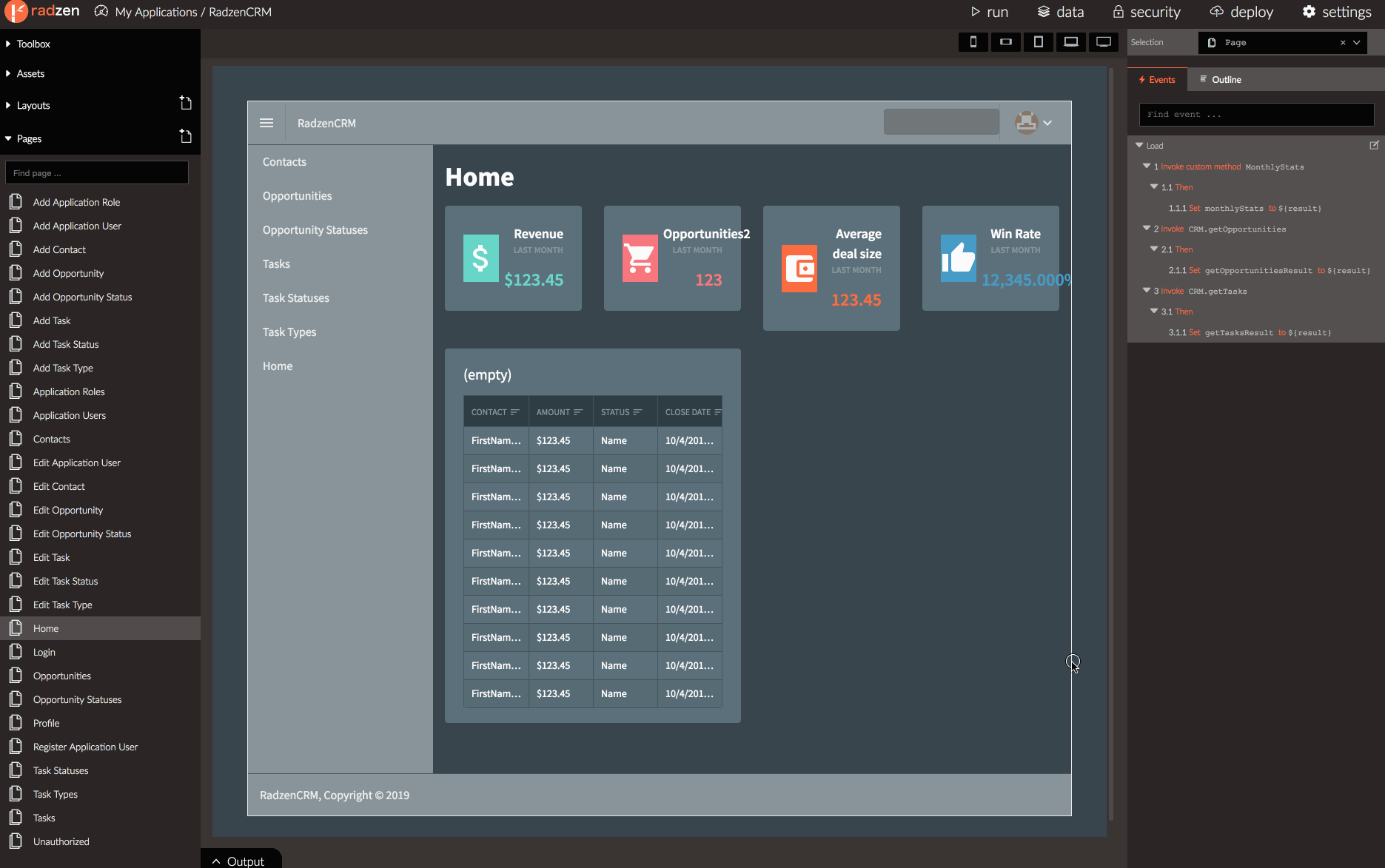Sort by the STATUS column sort icon
Screen dimensions: 1385x868
[x=637, y=412]
